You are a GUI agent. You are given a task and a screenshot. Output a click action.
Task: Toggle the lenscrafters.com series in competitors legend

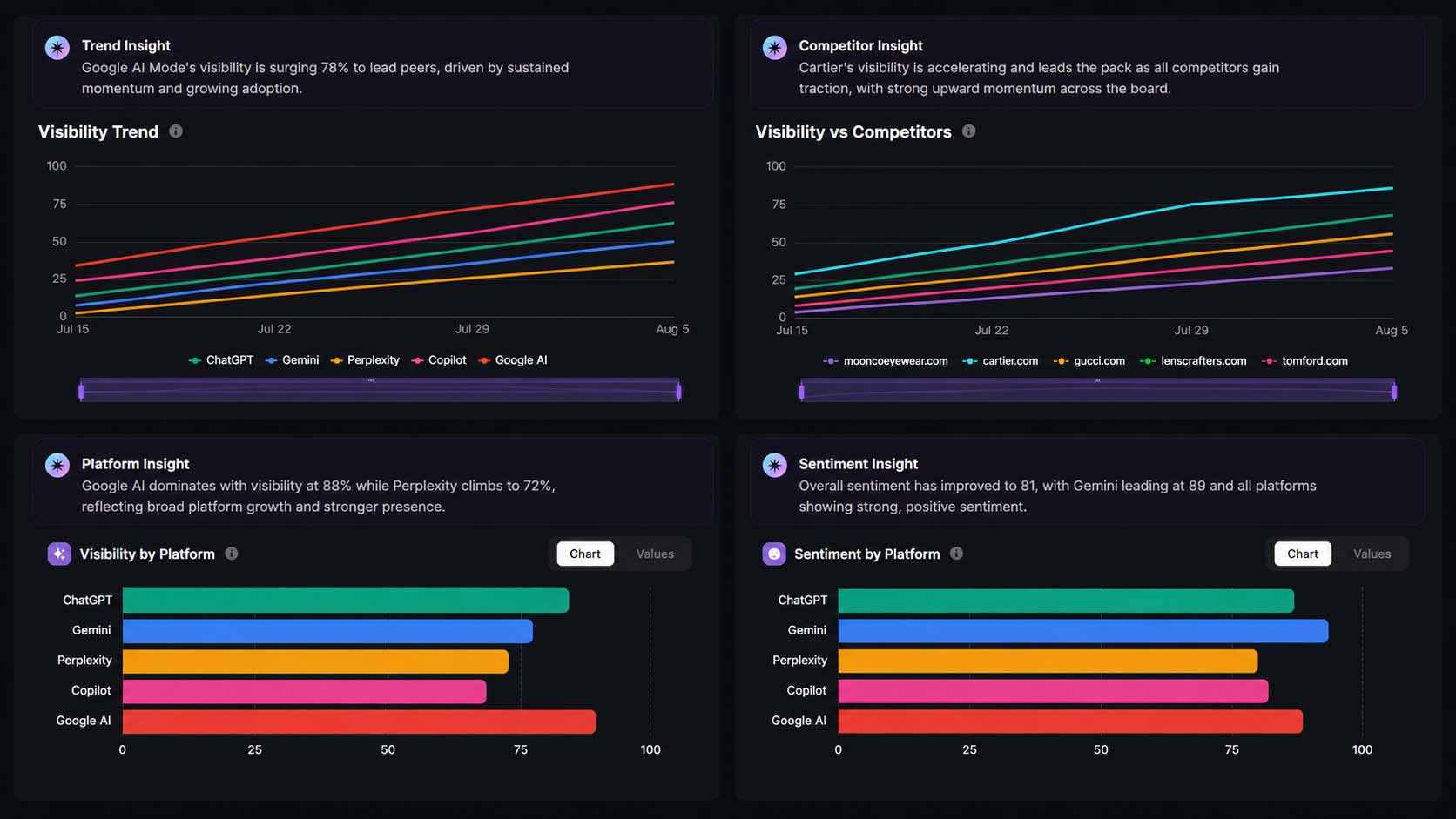coord(1194,361)
